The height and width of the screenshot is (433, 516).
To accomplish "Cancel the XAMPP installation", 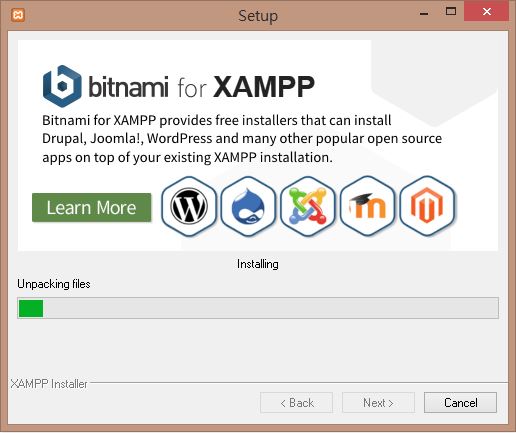I will point(460,403).
